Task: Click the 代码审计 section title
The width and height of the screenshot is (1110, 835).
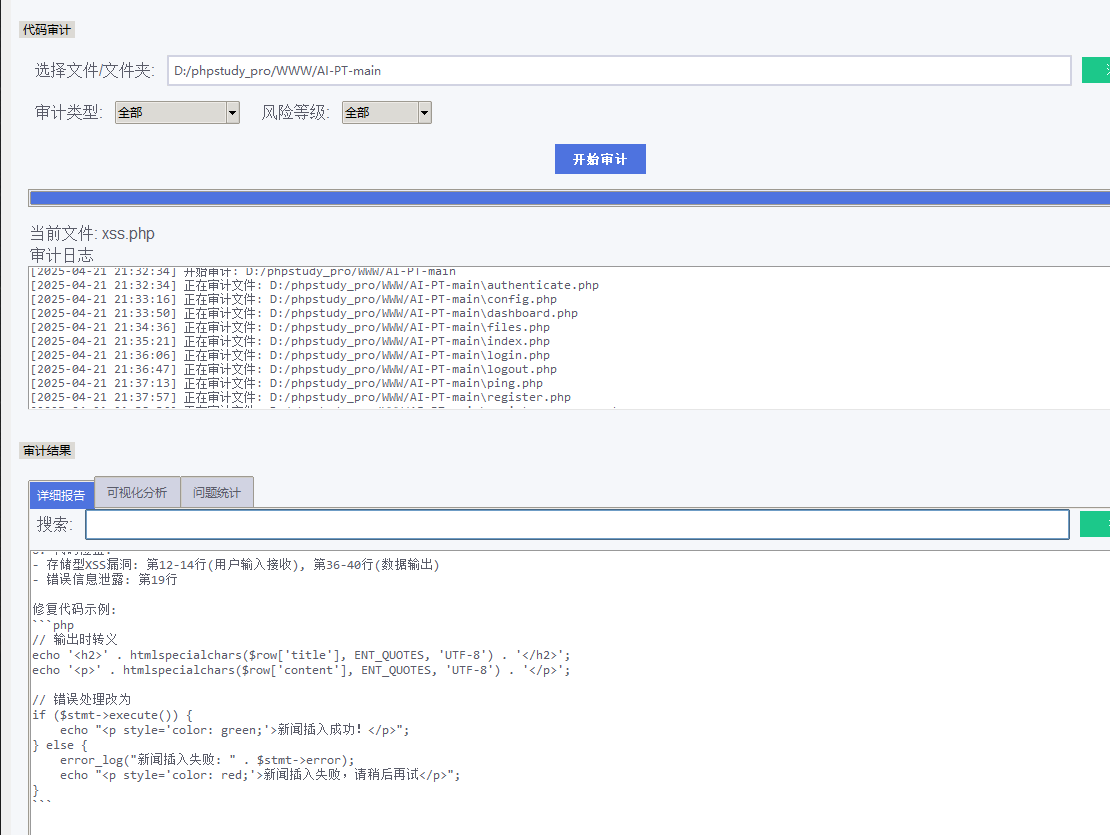Action: coord(47,30)
